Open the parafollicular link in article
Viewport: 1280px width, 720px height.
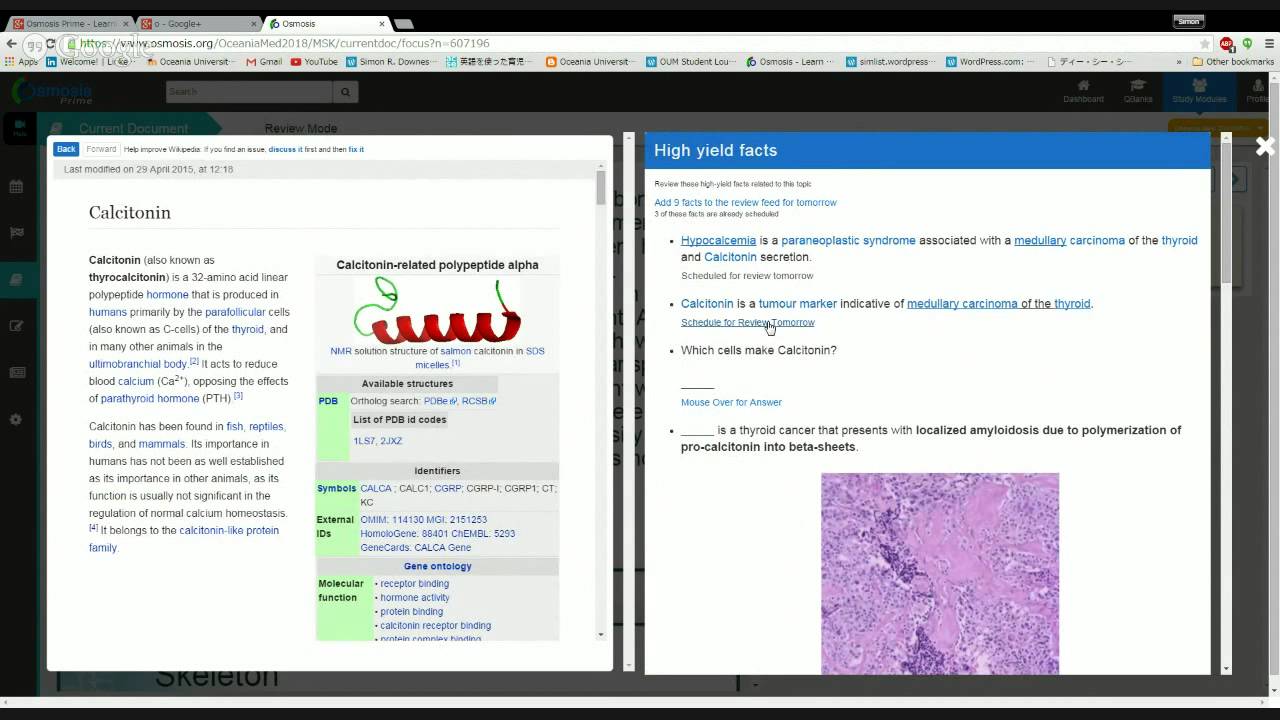235,312
